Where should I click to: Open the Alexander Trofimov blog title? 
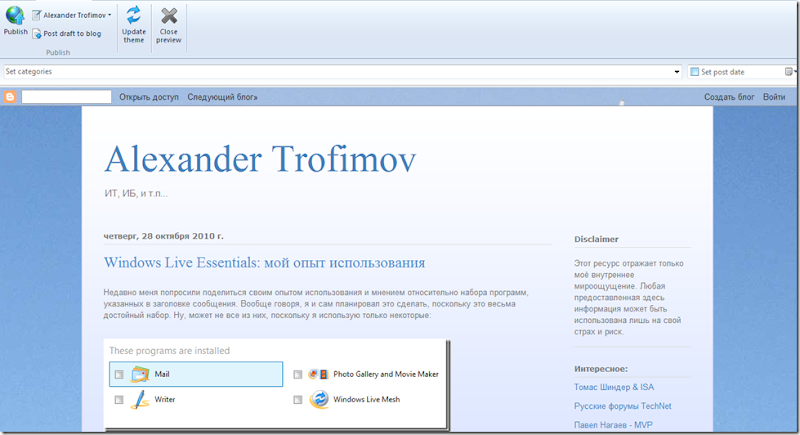(x=260, y=159)
